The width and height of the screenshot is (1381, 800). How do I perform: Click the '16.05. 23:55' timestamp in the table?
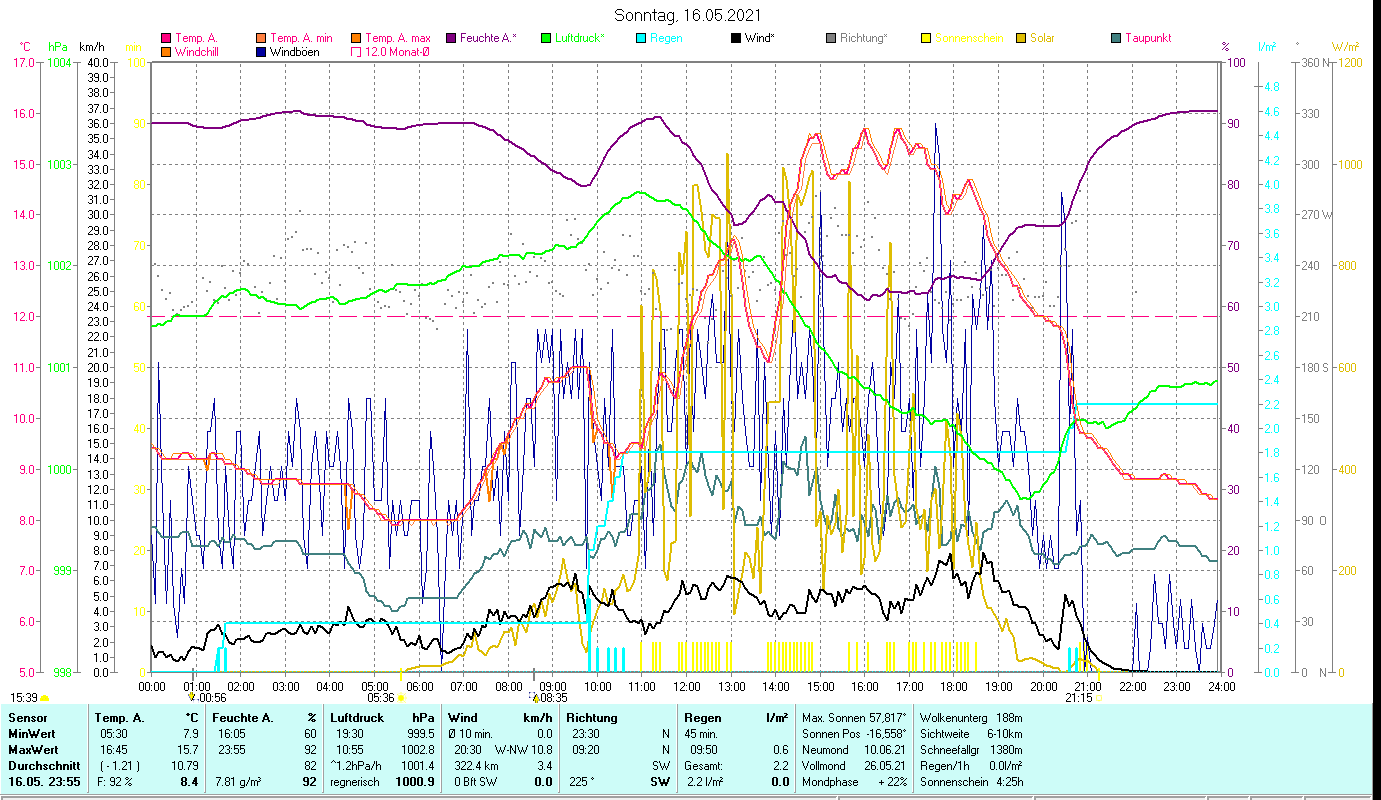click(44, 782)
